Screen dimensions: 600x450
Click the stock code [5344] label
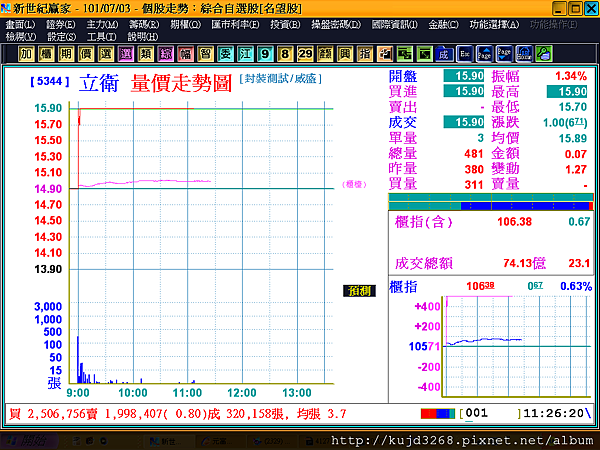click(50, 81)
